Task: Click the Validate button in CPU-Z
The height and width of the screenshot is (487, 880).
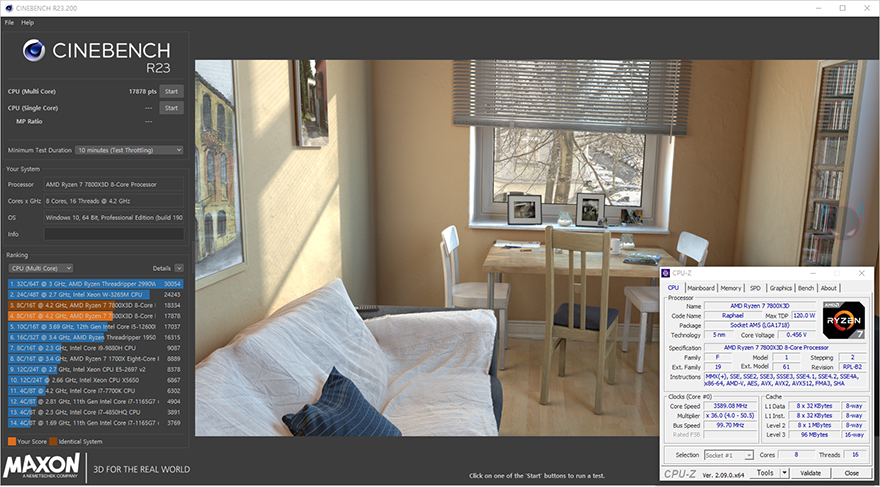Action: coord(810,473)
